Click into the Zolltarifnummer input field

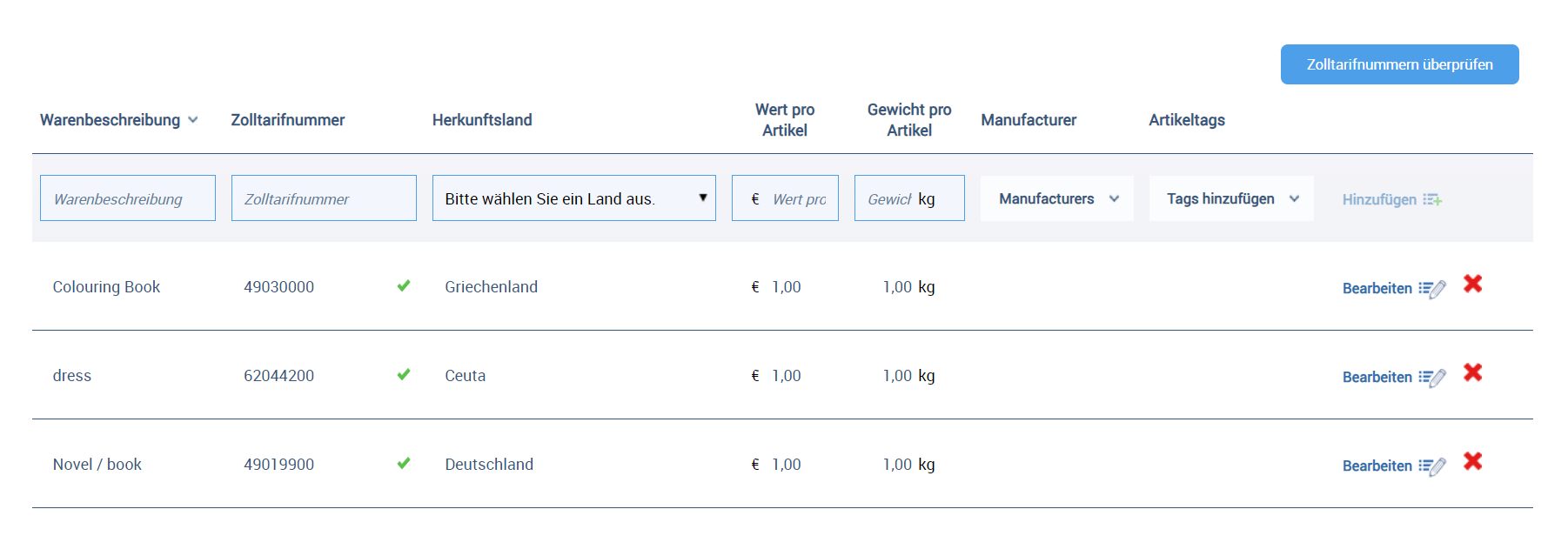pos(324,198)
